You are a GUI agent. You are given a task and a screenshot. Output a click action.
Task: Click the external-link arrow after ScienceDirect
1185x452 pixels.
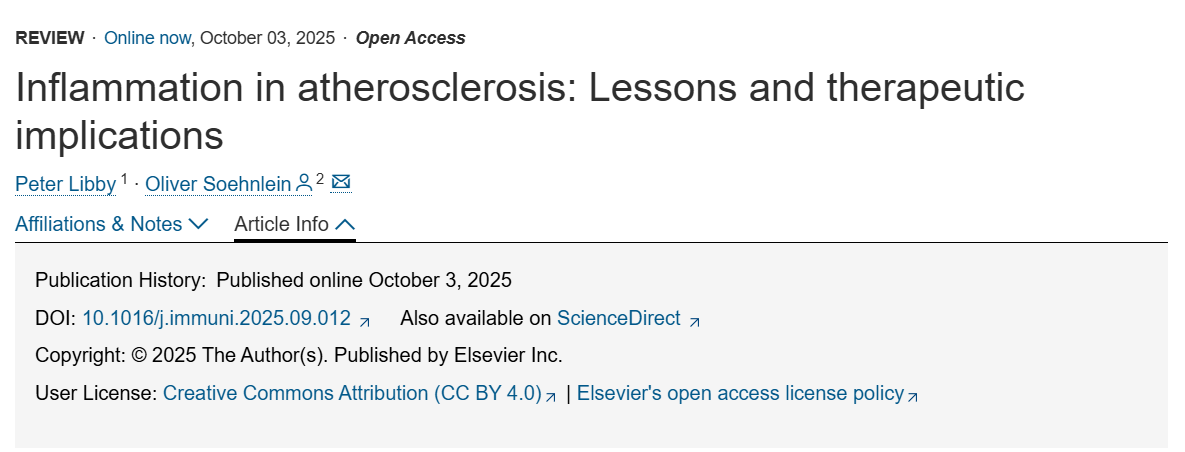point(695,321)
